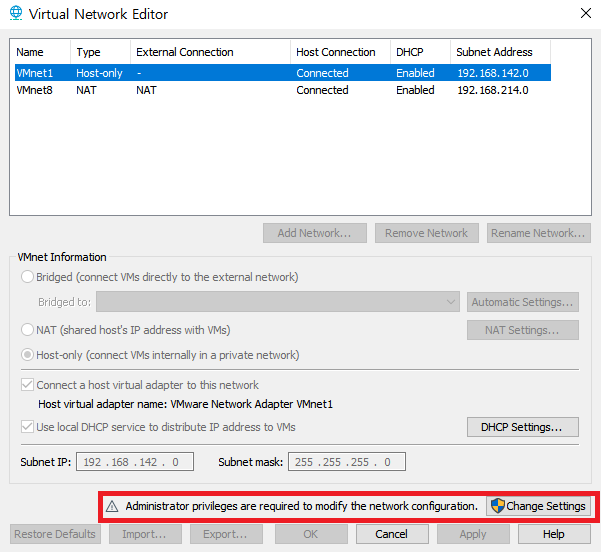Select the VMnet8 network row

coord(283,90)
